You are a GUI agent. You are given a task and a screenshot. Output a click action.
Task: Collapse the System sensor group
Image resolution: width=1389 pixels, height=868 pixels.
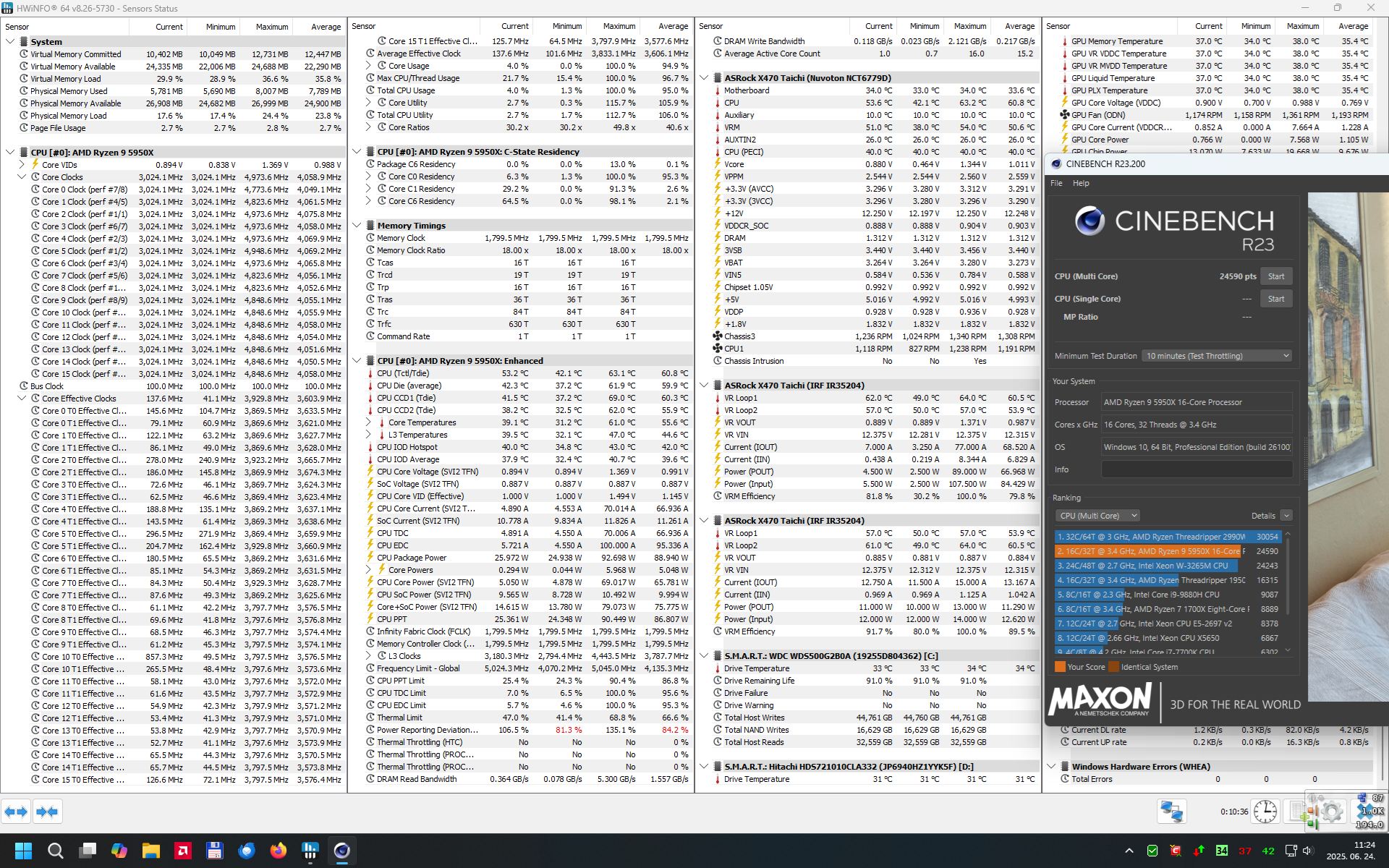tap(10, 42)
